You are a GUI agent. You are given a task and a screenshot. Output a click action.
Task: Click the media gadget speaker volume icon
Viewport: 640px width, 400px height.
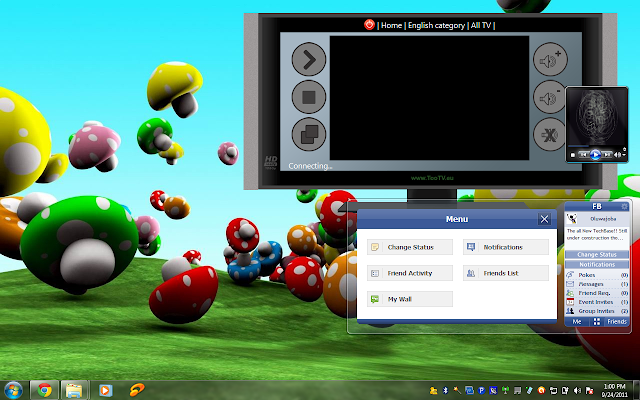(x=618, y=155)
